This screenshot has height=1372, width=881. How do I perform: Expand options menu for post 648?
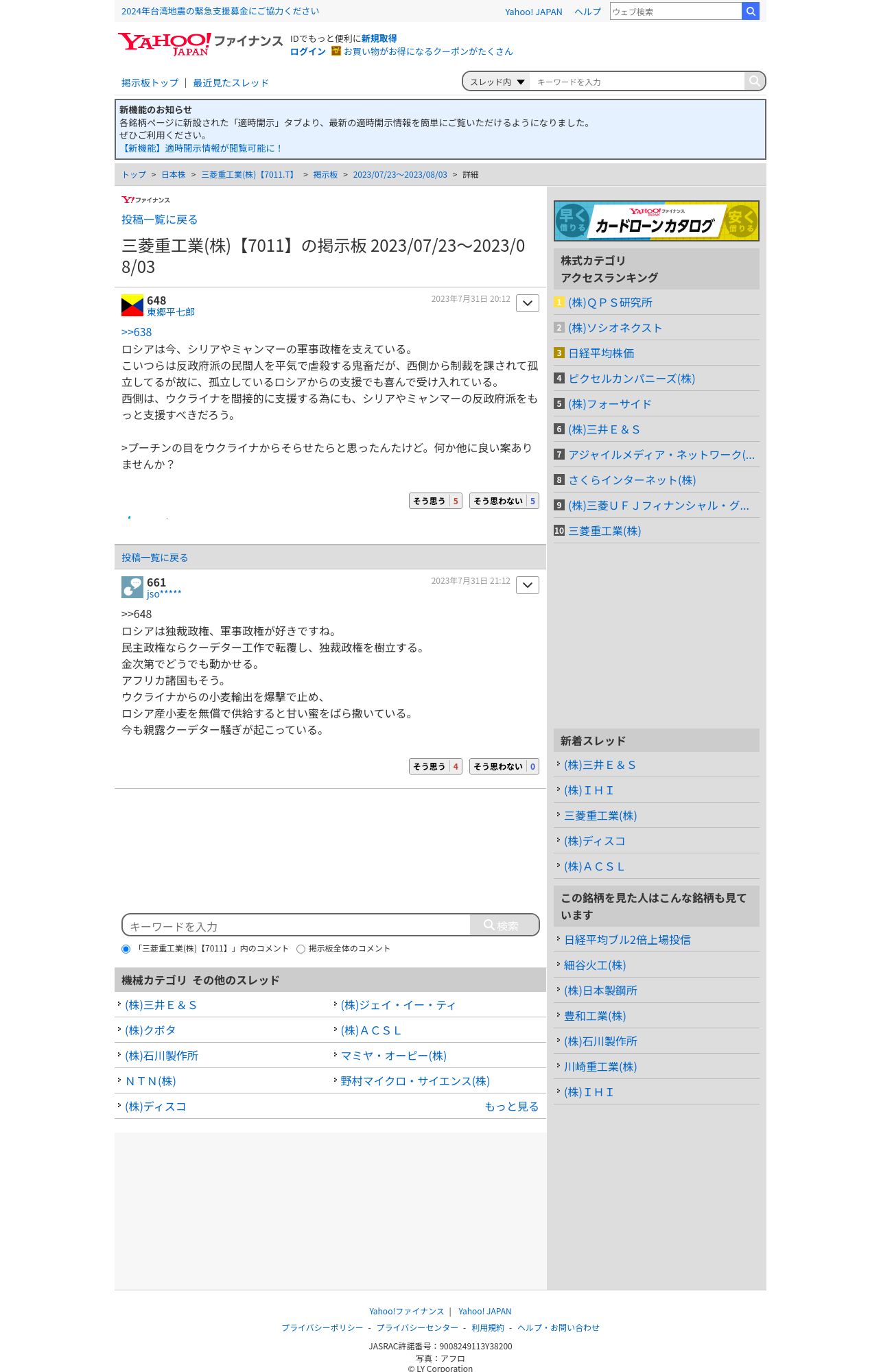(527, 303)
